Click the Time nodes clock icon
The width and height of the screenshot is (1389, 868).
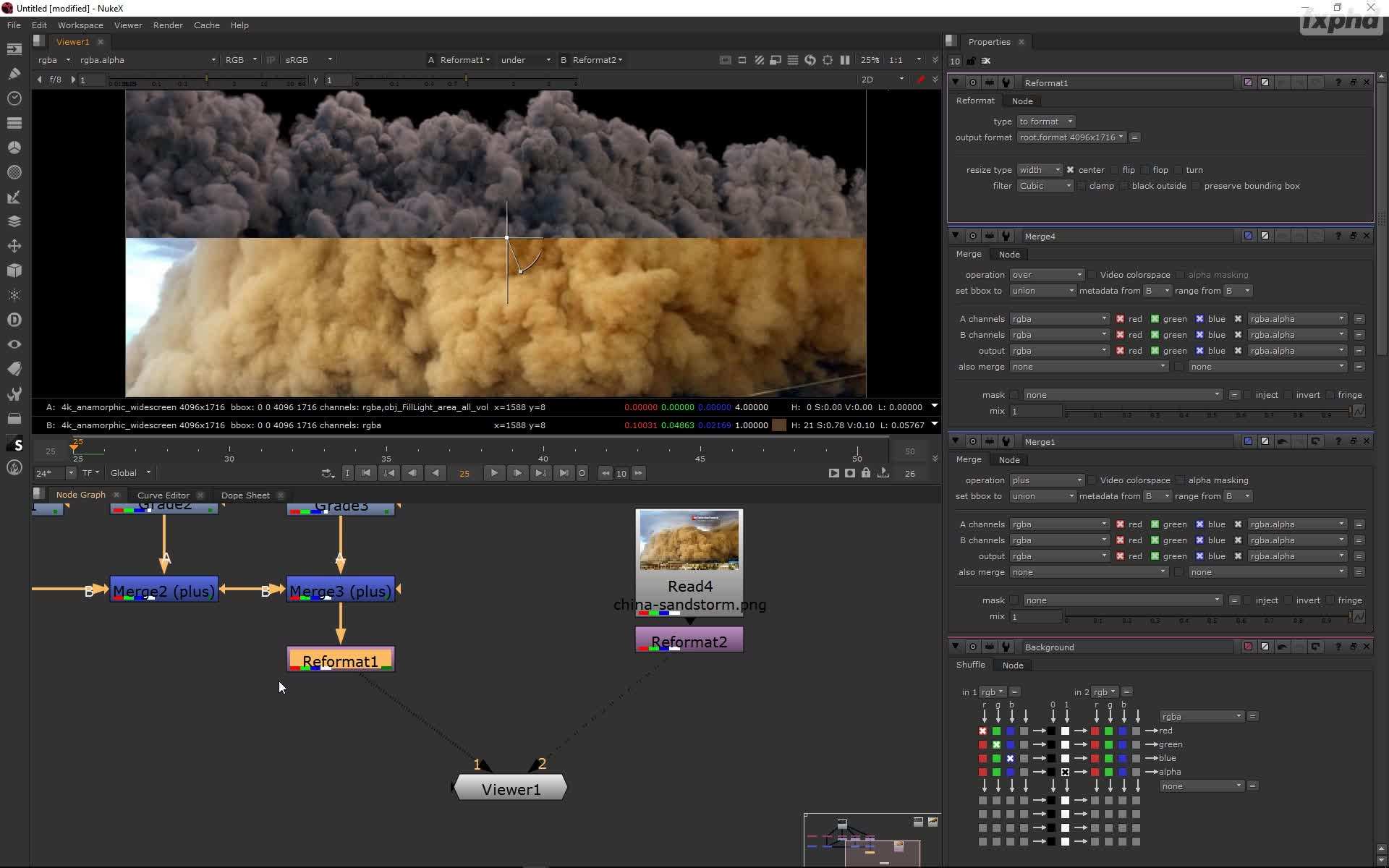(x=14, y=98)
